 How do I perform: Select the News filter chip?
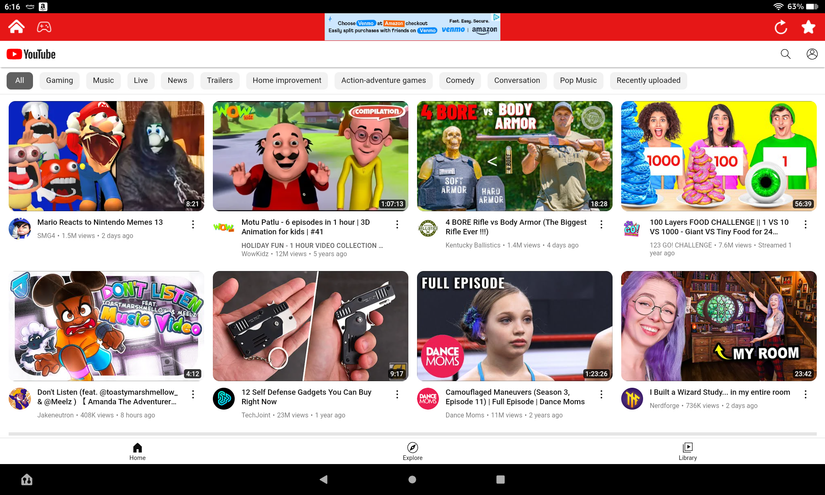pyautogui.click(x=177, y=80)
